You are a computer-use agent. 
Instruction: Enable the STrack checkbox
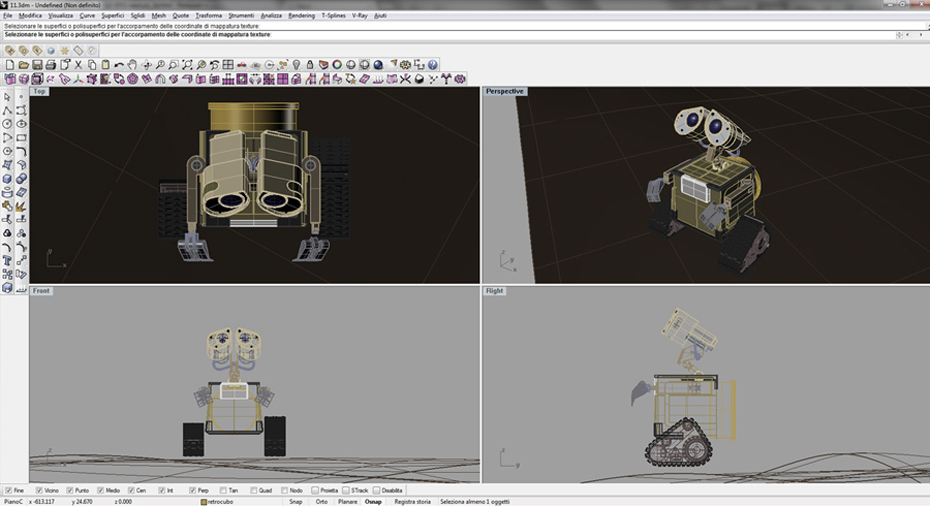346,491
